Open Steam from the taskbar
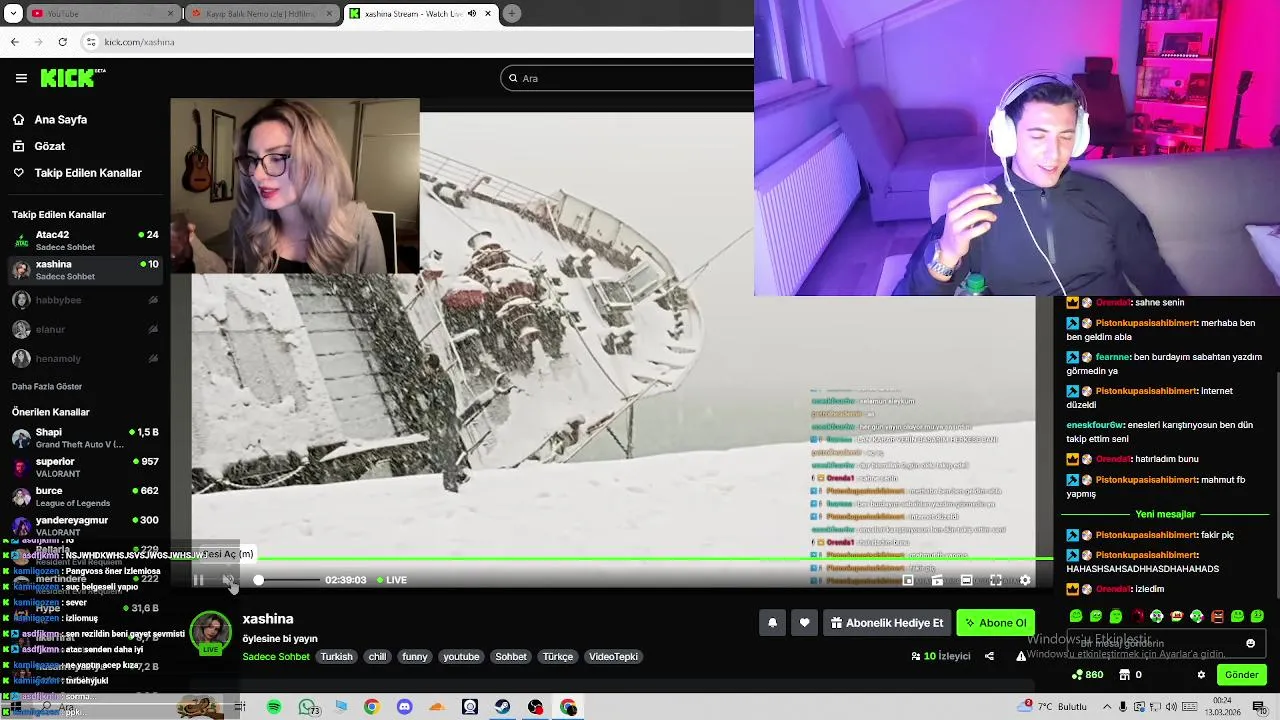This screenshot has width=1280, height=720. pyautogui.click(x=503, y=707)
